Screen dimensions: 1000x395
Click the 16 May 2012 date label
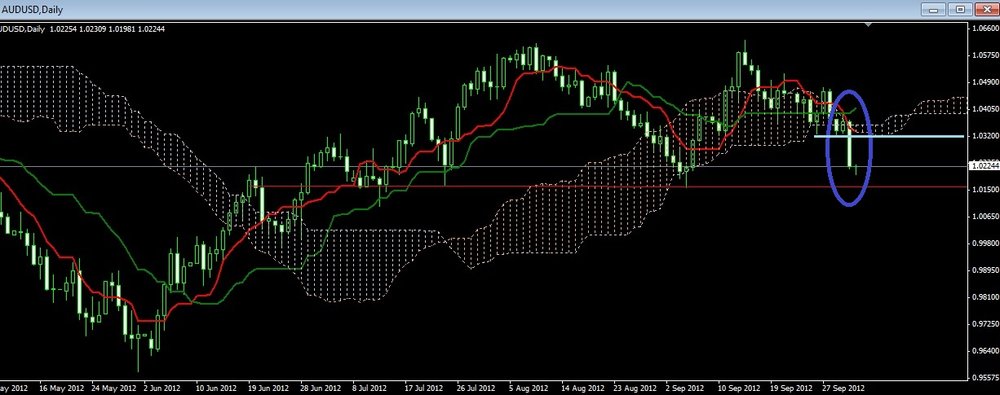point(61,388)
